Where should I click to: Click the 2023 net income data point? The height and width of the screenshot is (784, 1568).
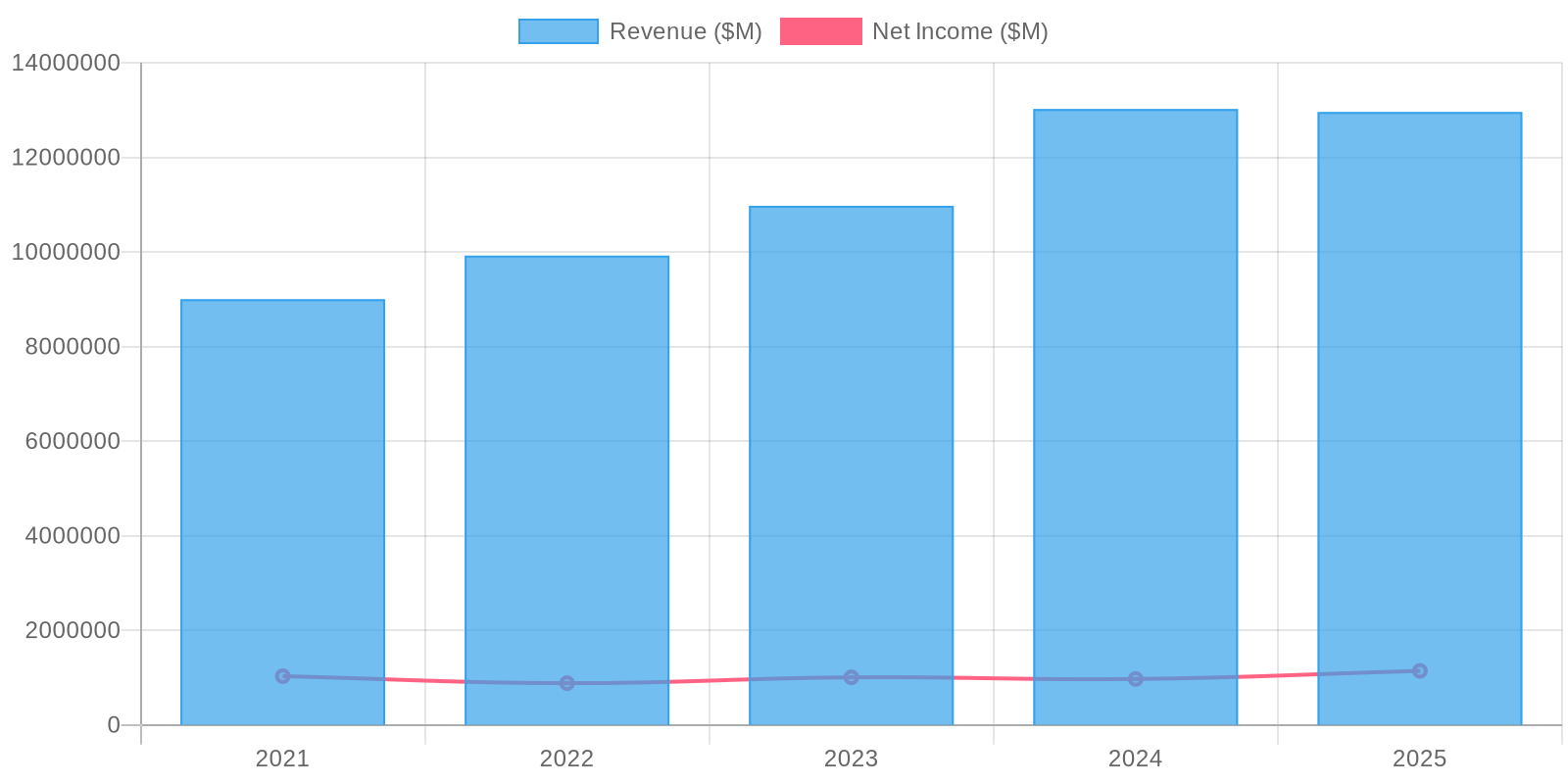(851, 677)
